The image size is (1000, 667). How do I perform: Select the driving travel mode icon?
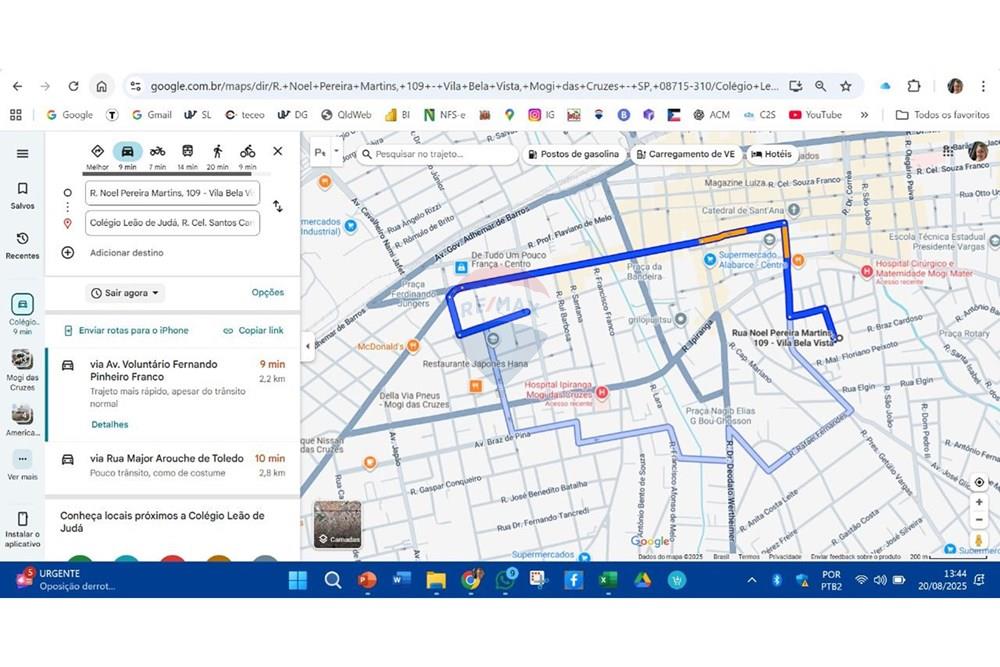pyautogui.click(x=127, y=152)
